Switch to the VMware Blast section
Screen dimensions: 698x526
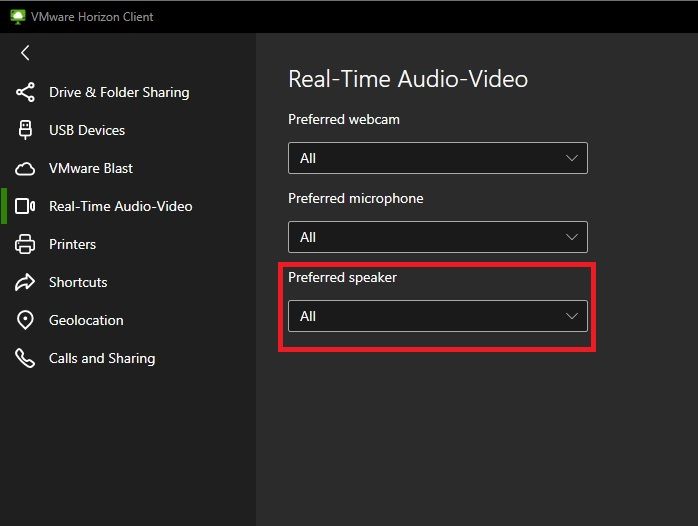91,168
